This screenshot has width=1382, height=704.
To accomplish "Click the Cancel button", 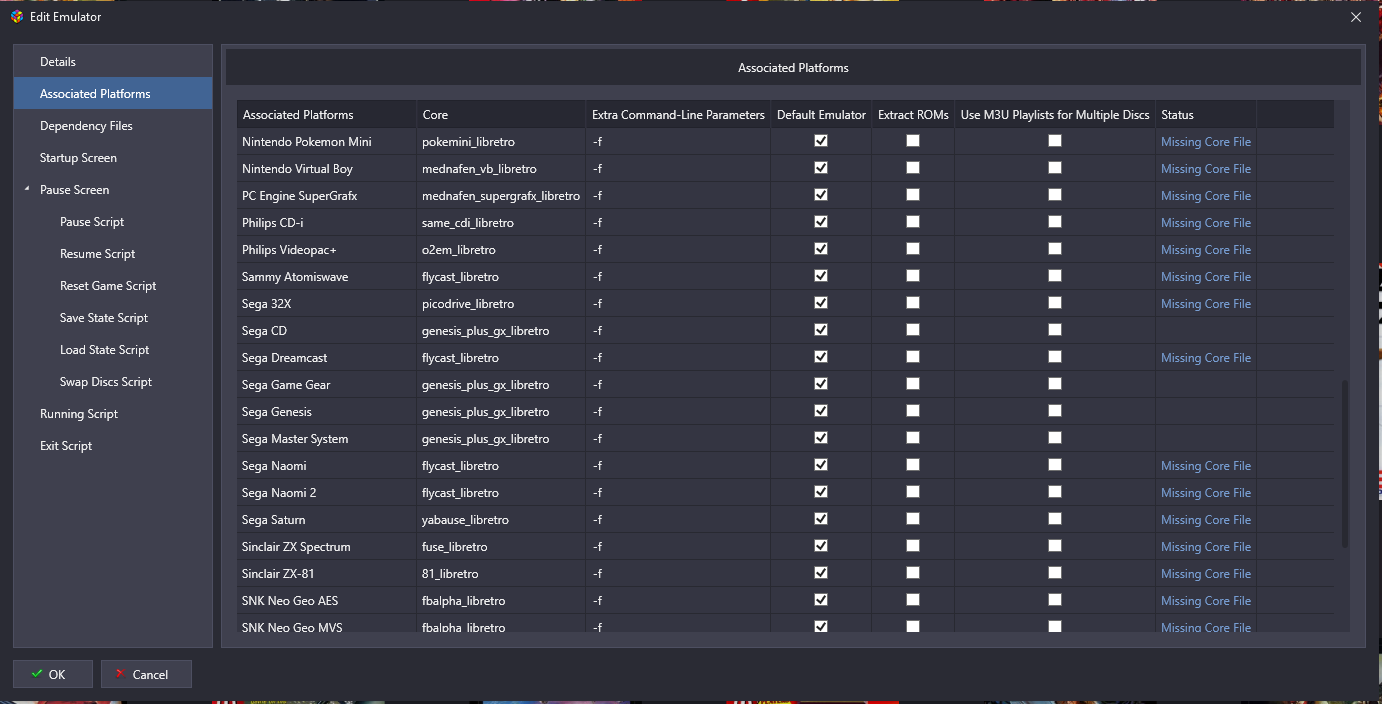I will [146, 674].
